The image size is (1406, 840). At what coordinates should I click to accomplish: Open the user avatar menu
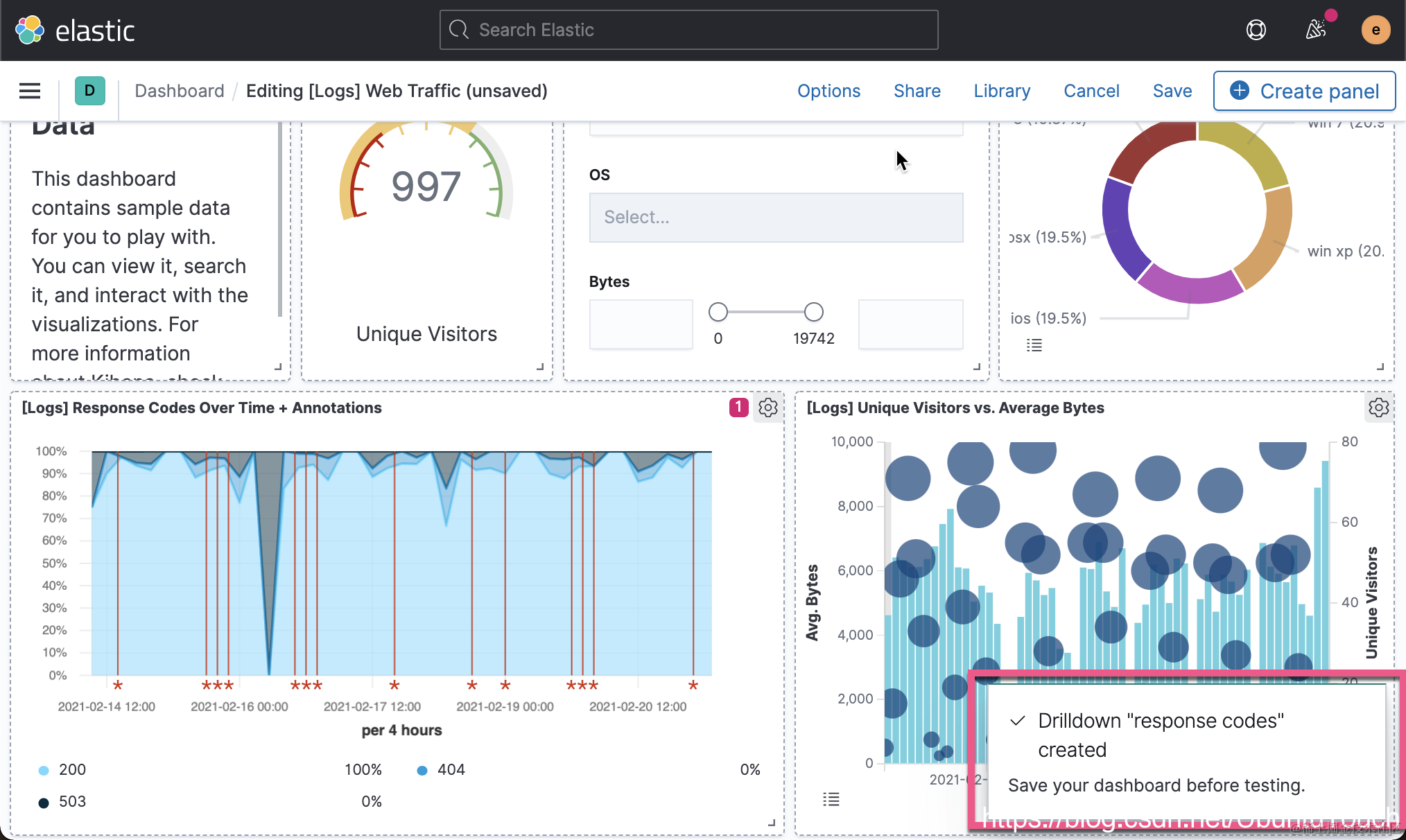(x=1375, y=30)
